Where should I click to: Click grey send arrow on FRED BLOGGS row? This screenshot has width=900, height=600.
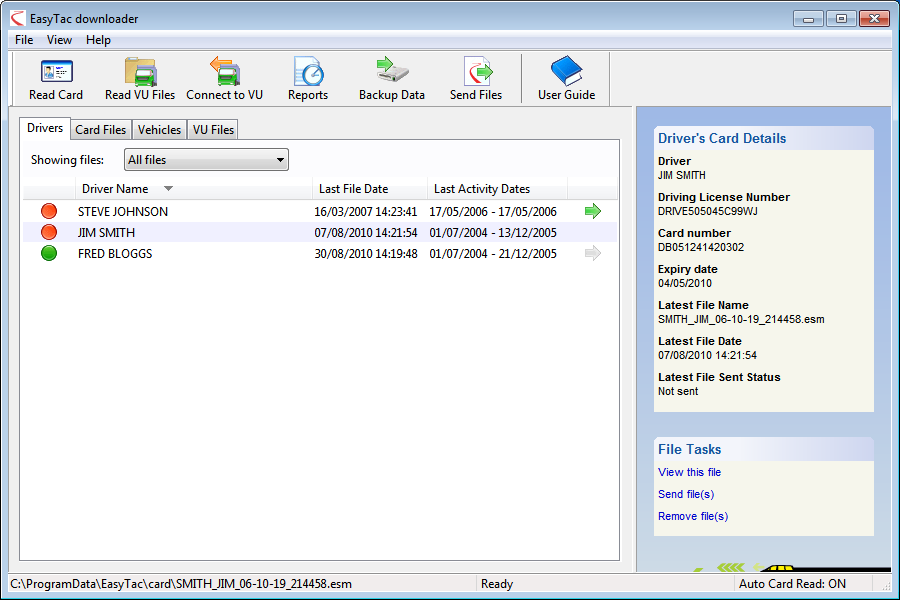coord(593,253)
